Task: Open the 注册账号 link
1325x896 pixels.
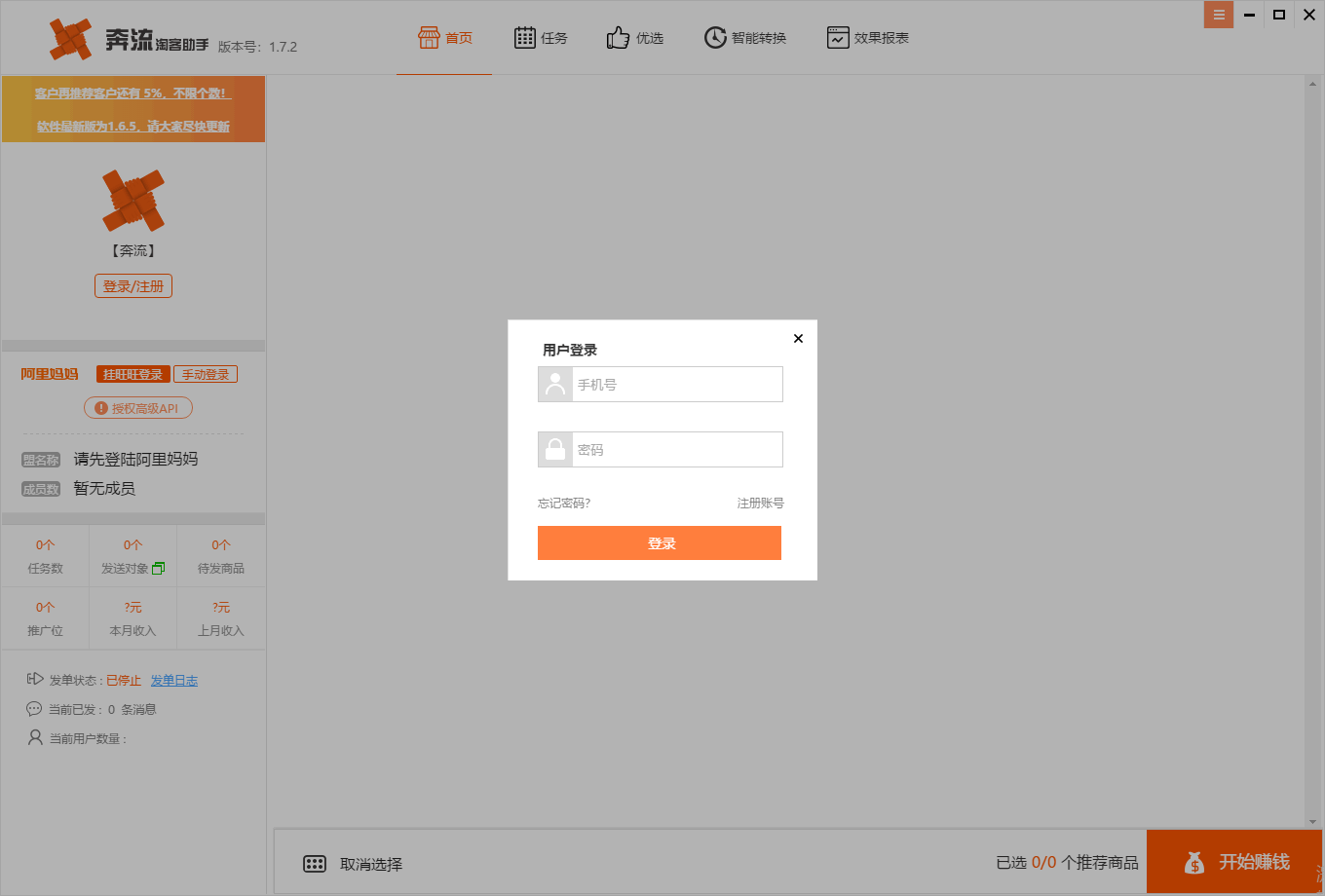Action: (x=760, y=504)
